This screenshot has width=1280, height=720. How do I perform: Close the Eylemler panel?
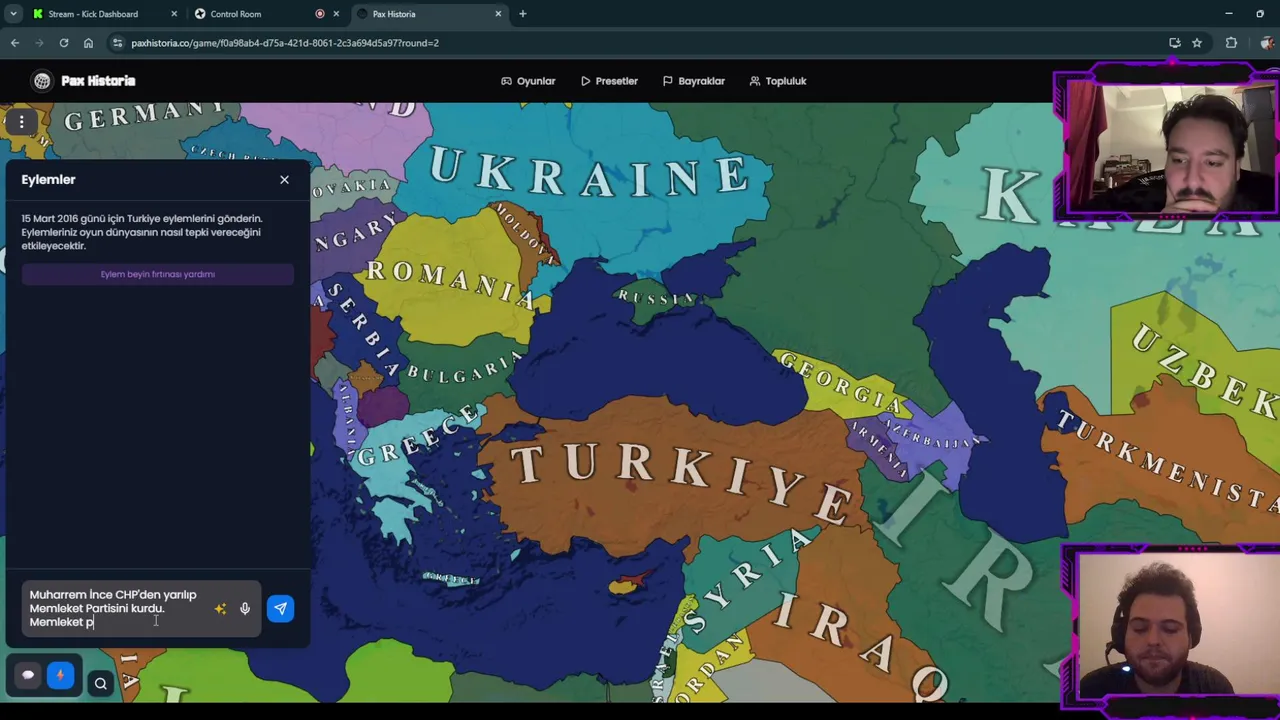[284, 180]
